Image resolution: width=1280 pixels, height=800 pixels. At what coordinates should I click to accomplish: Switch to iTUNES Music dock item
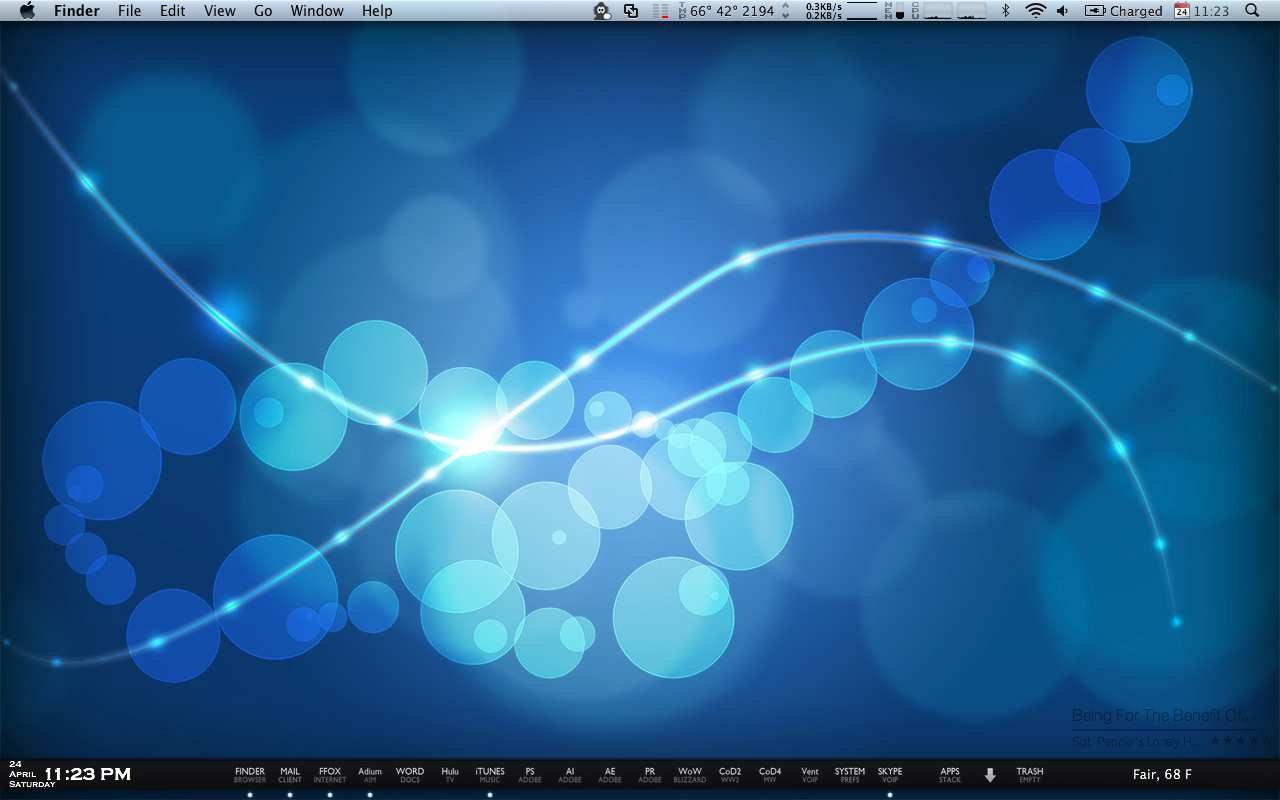point(490,775)
